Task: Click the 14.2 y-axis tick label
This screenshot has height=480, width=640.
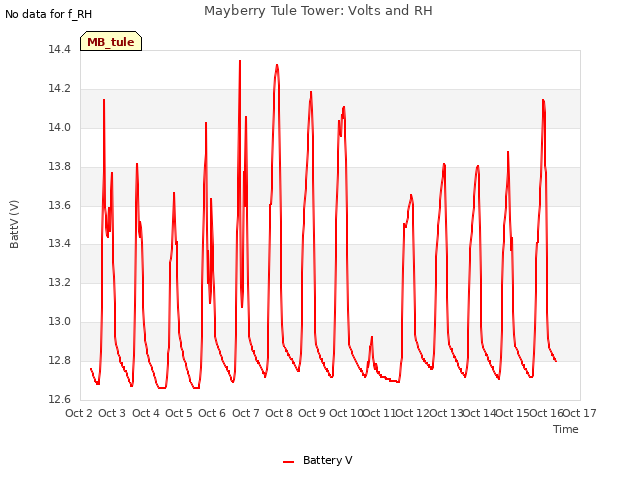Action: pos(60,89)
